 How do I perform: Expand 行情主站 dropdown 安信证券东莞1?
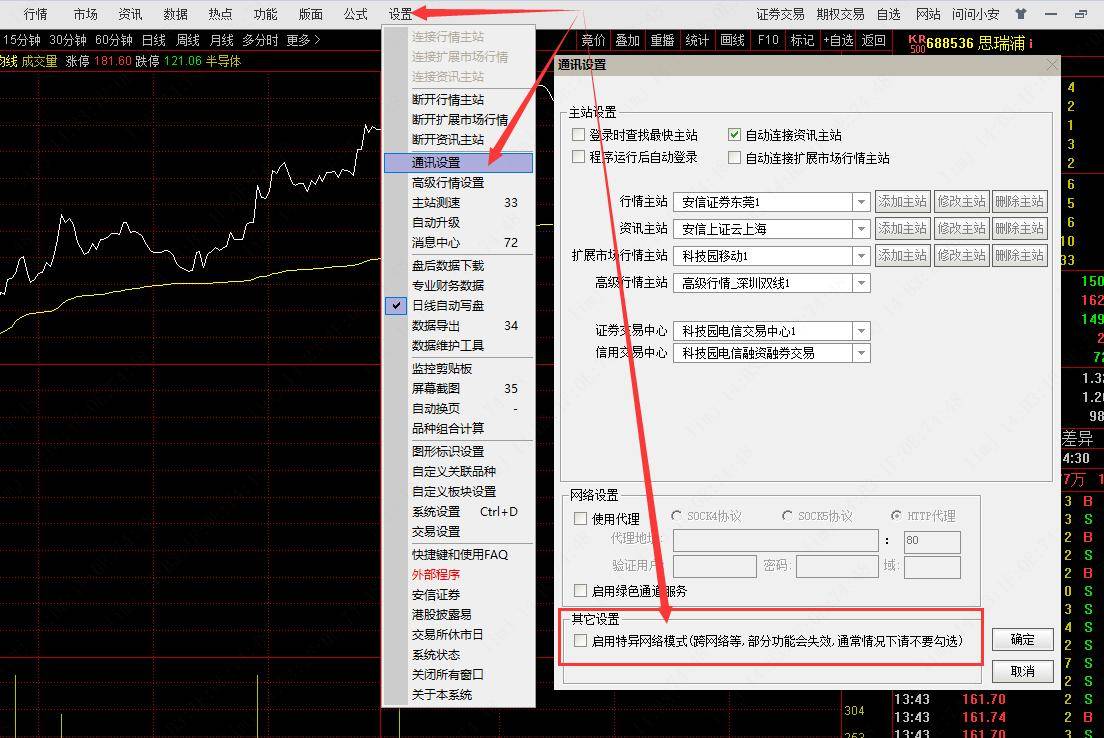[x=861, y=202]
